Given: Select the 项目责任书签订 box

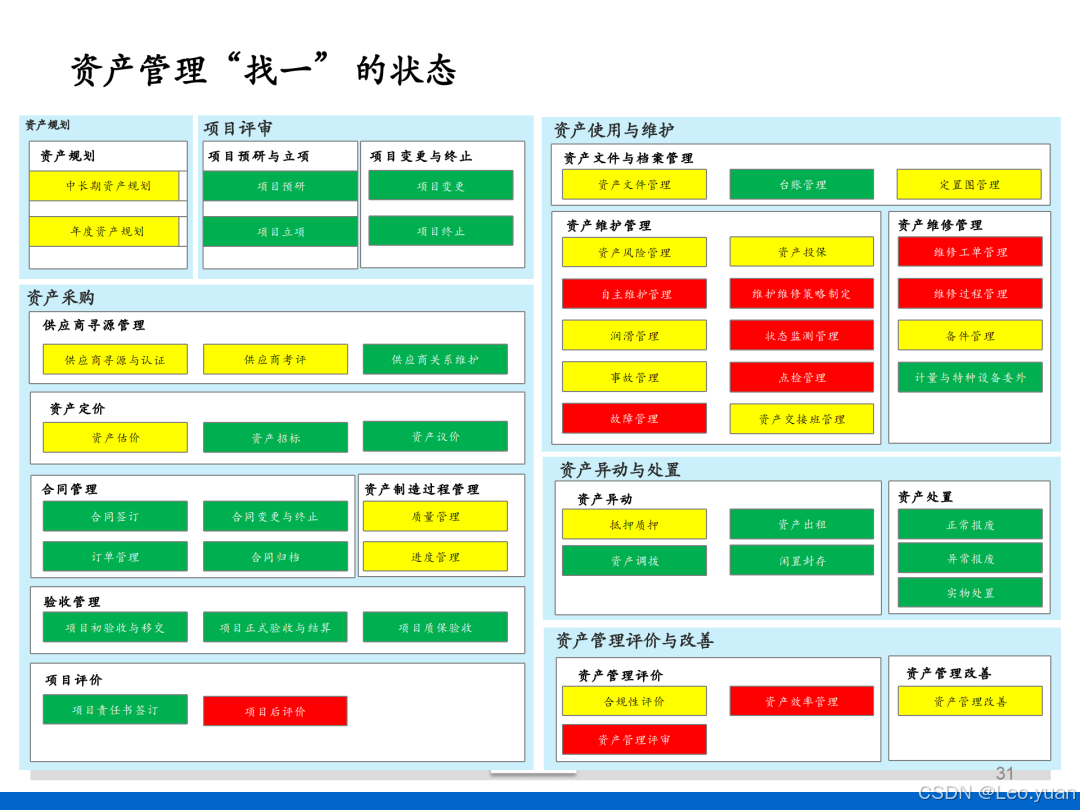Looking at the screenshot, I should tap(115, 709).
